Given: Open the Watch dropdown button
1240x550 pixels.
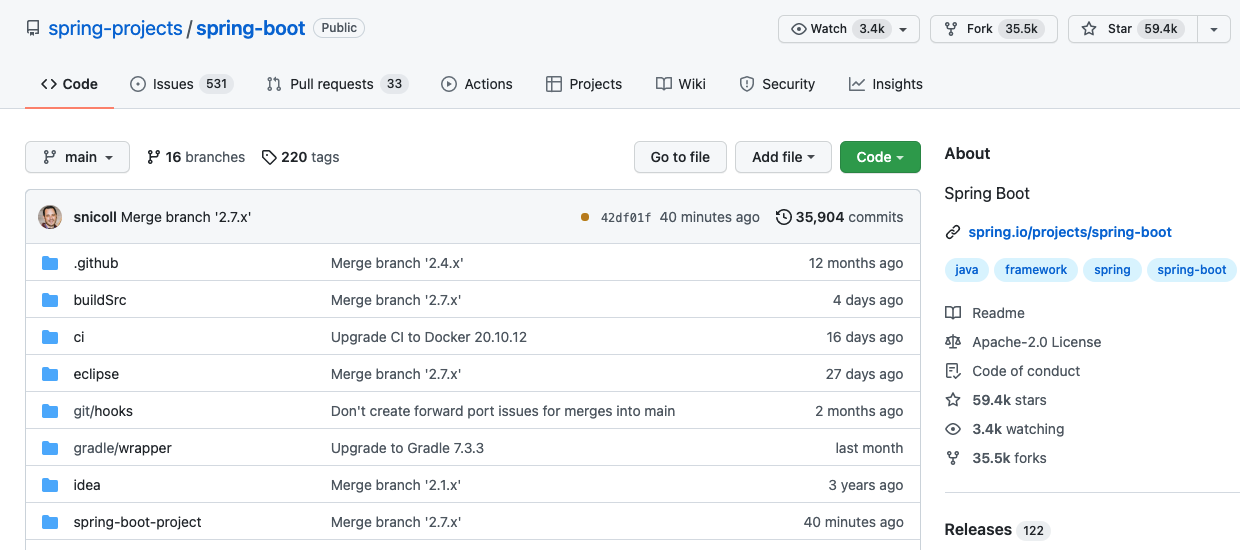Looking at the screenshot, I should pyautogui.click(x=848, y=29).
